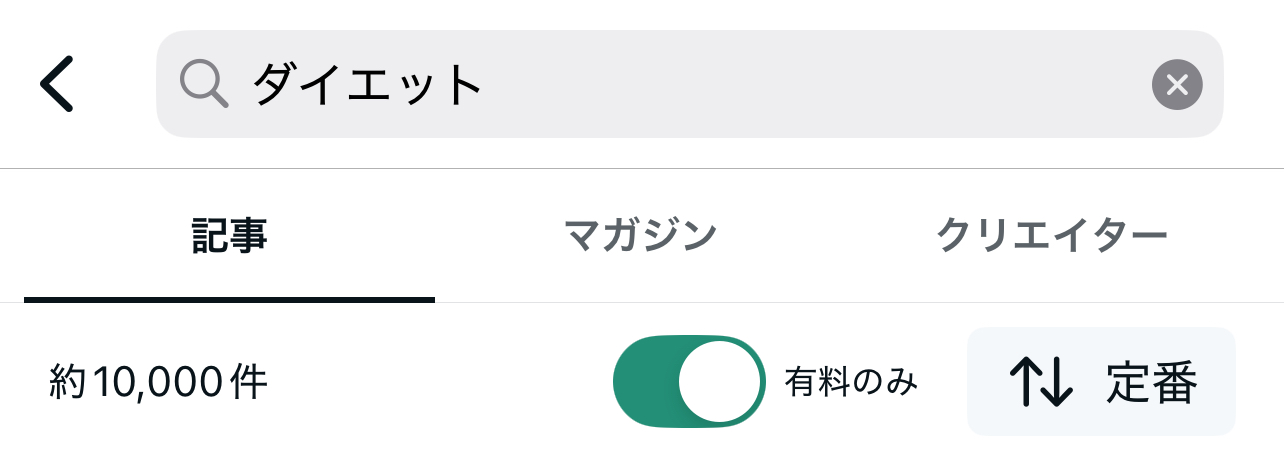Screen dimensions: 1284x456
Task: Clear the ダイエット search text with X
Action: pyautogui.click(x=1177, y=85)
